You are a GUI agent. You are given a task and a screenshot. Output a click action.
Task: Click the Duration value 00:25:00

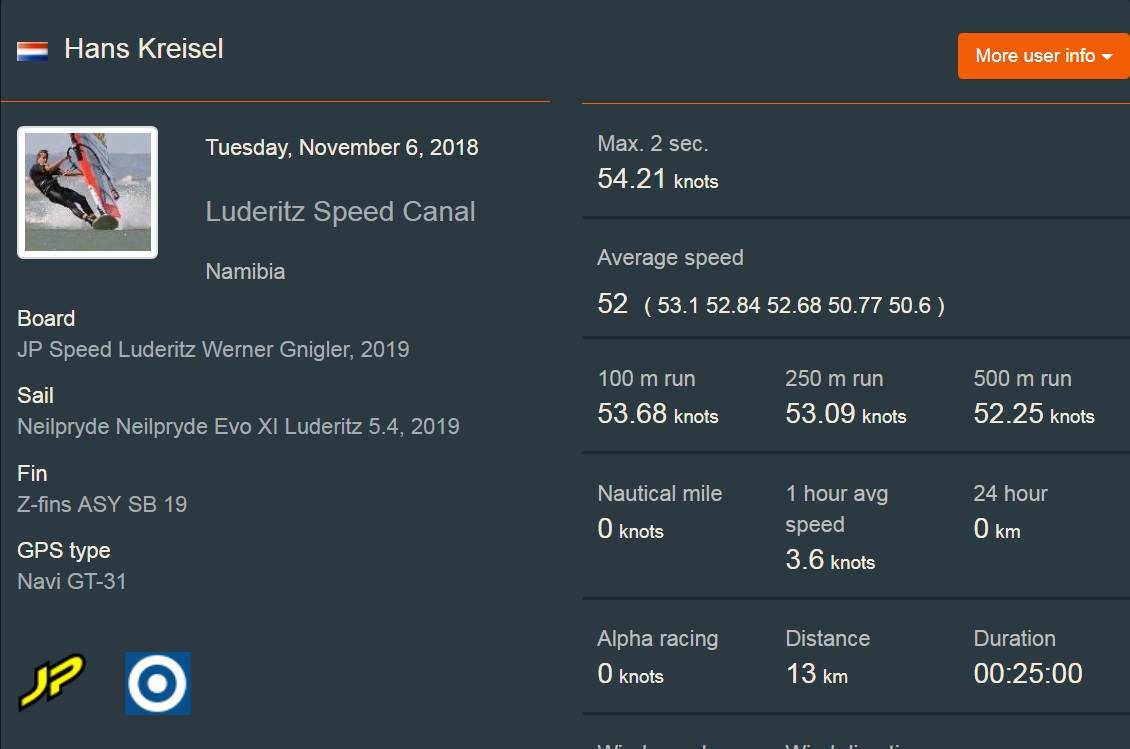coord(1027,674)
